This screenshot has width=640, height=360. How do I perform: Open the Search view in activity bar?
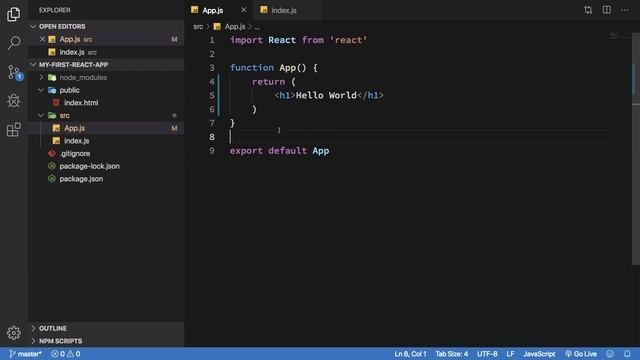click(x=13, y=42)
